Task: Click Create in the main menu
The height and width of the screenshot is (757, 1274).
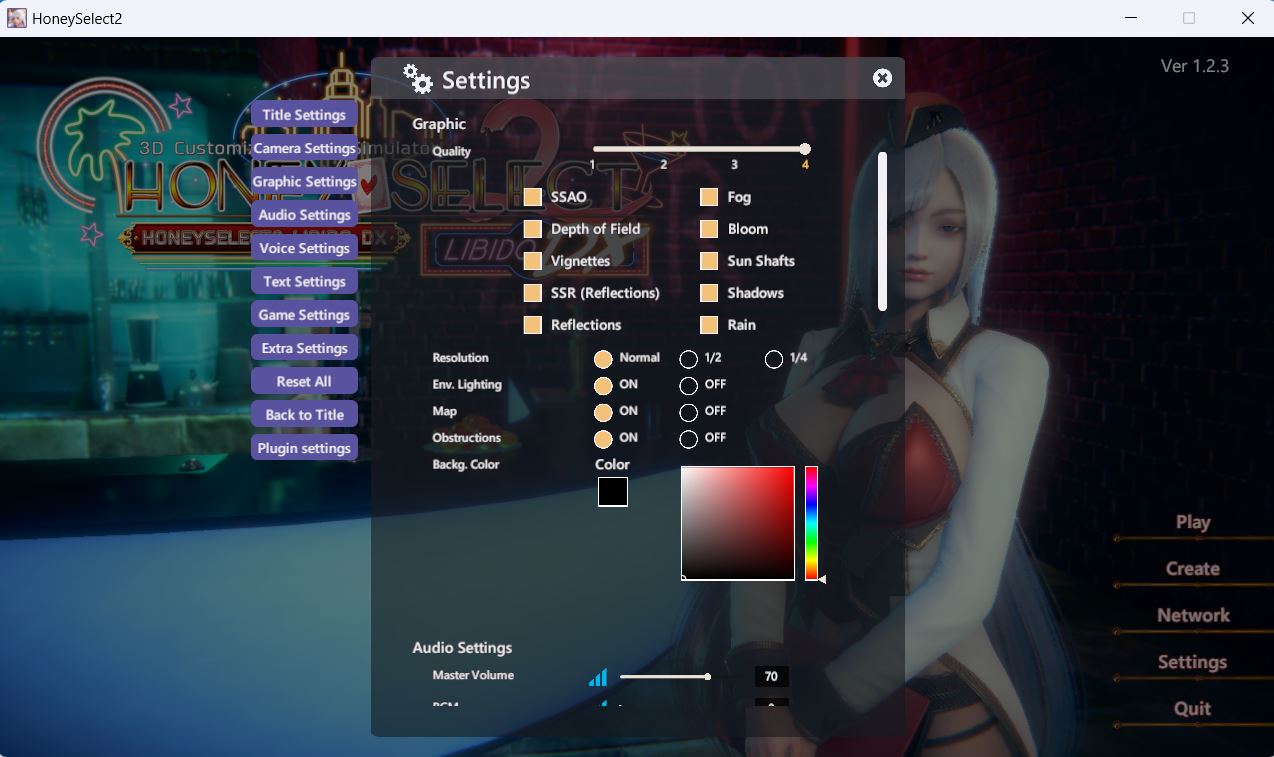Action: click(1193, 568)
